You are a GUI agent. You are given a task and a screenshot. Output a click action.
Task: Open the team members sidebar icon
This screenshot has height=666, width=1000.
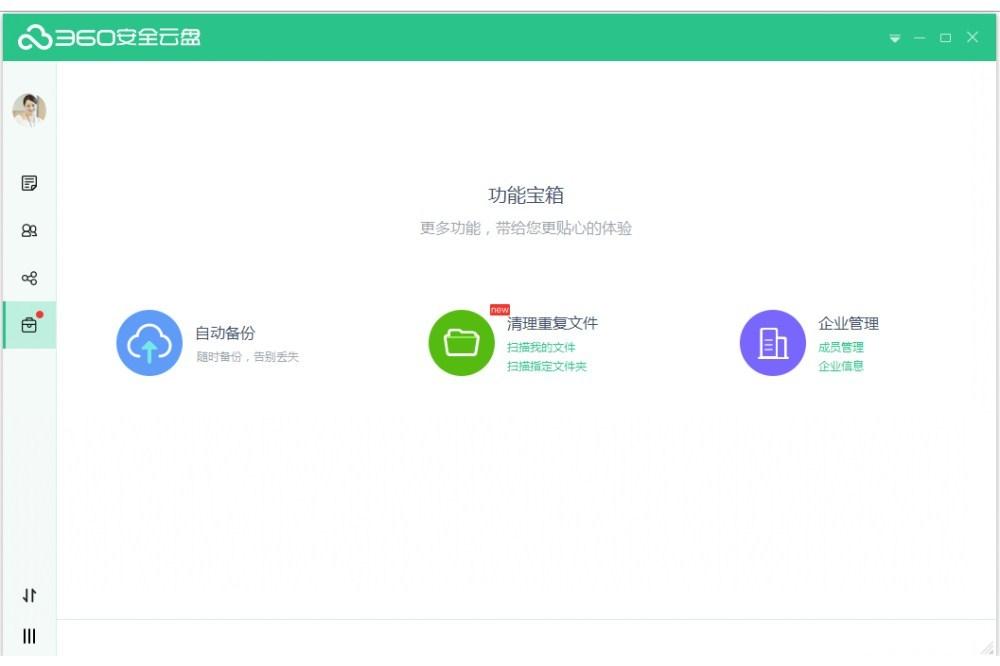tap(29, 231)
